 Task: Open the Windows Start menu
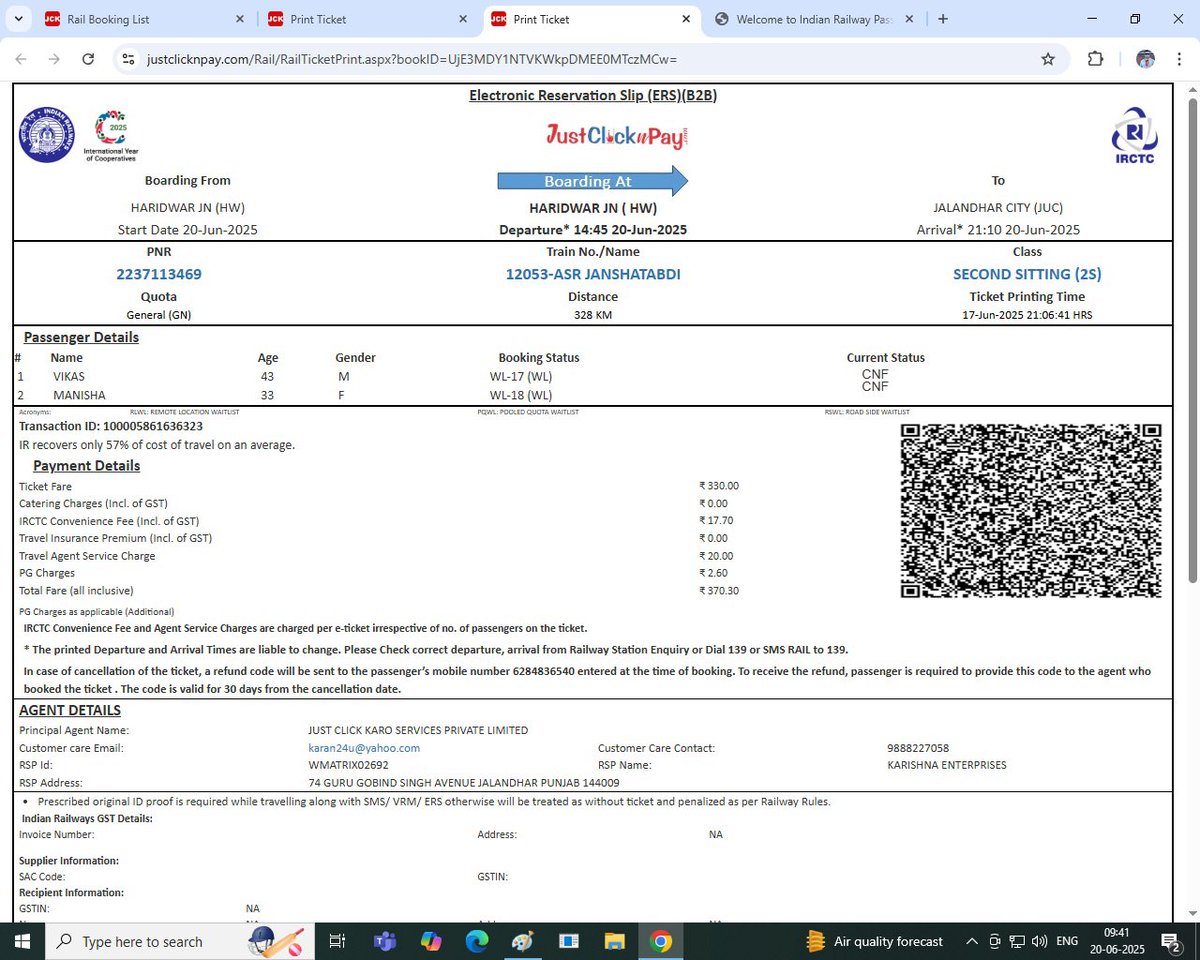22,941
